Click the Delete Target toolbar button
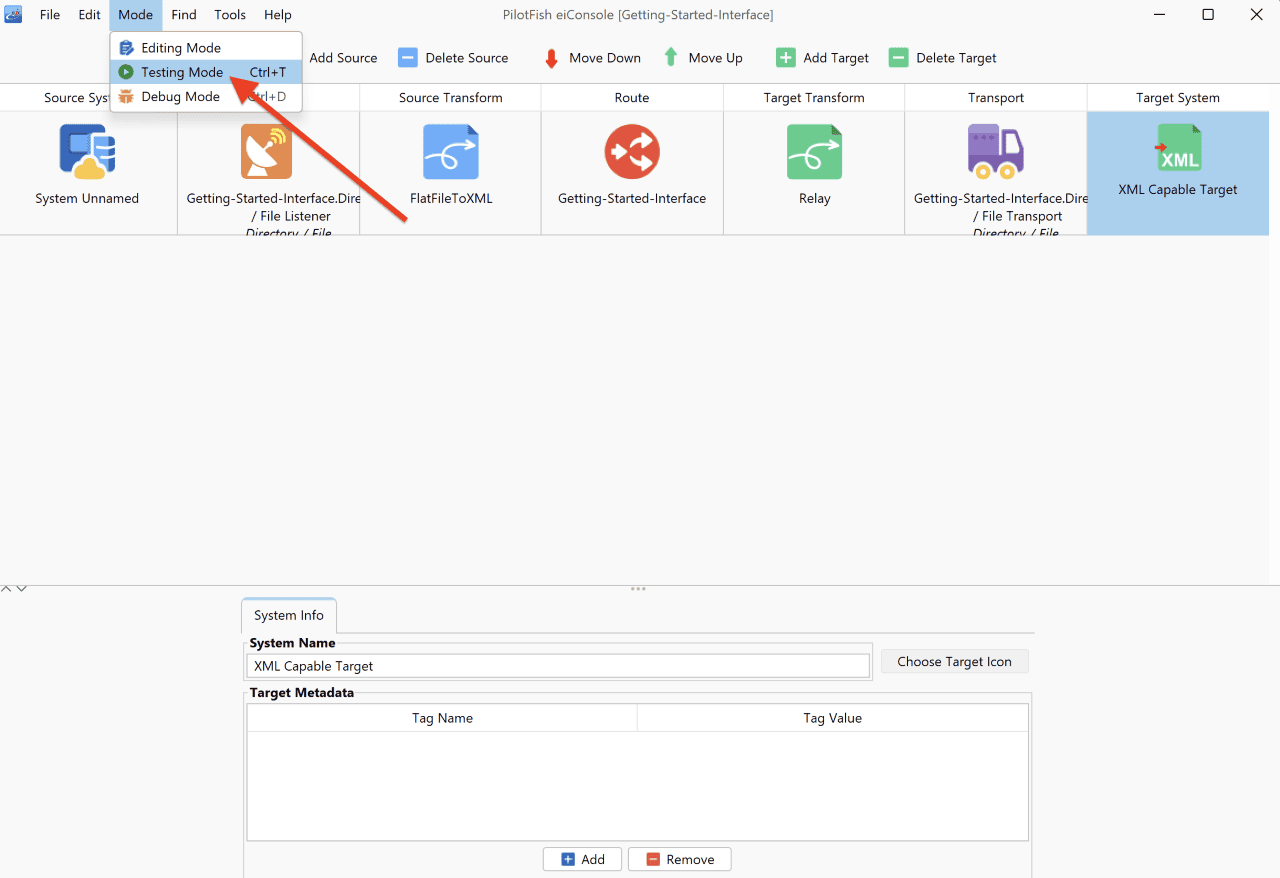The image size is (1280, 878). pos(943,58)
